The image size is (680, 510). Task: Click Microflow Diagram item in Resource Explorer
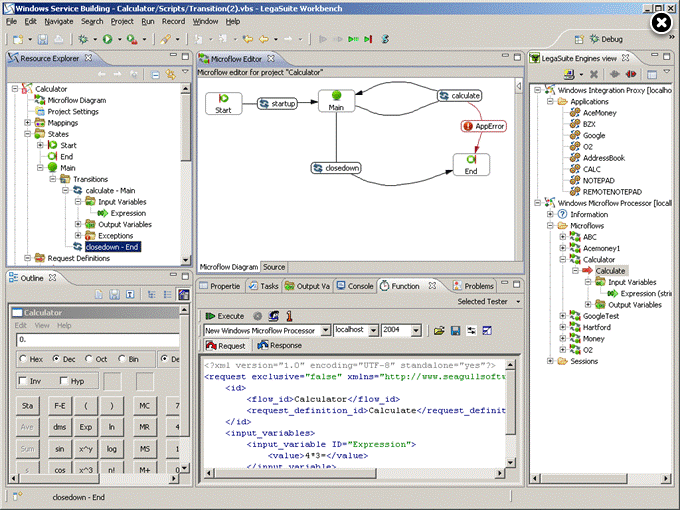[77, 100]
